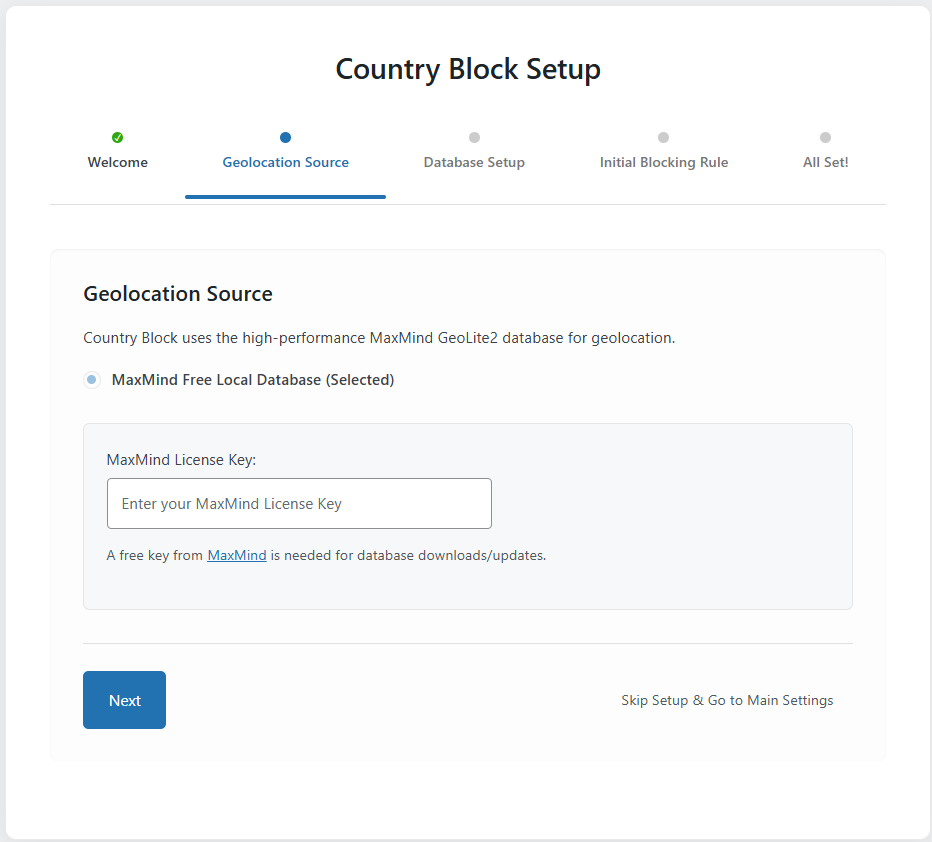932x842 pixels.
Task: Click the blue underline below the active step
Action: coord(286,197)
